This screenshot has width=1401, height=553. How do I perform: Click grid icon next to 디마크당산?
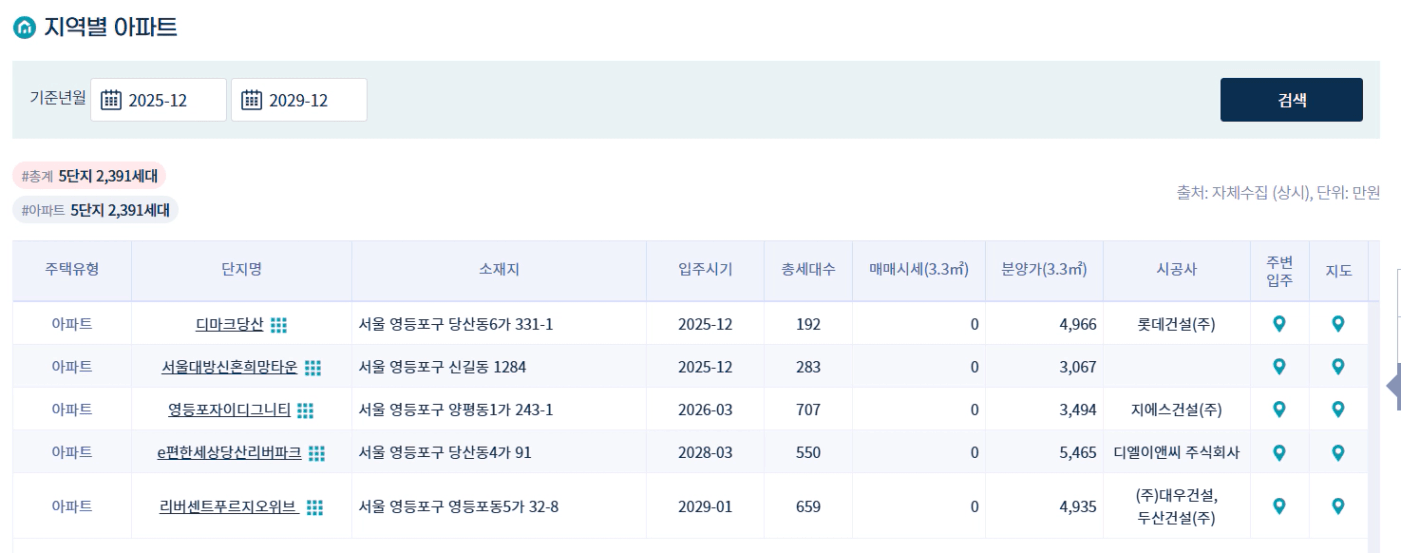[x=279, y=325]
